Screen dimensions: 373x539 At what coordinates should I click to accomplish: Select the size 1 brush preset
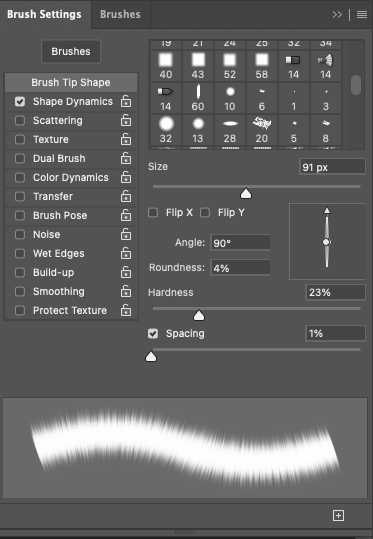[x=294, y=98]
